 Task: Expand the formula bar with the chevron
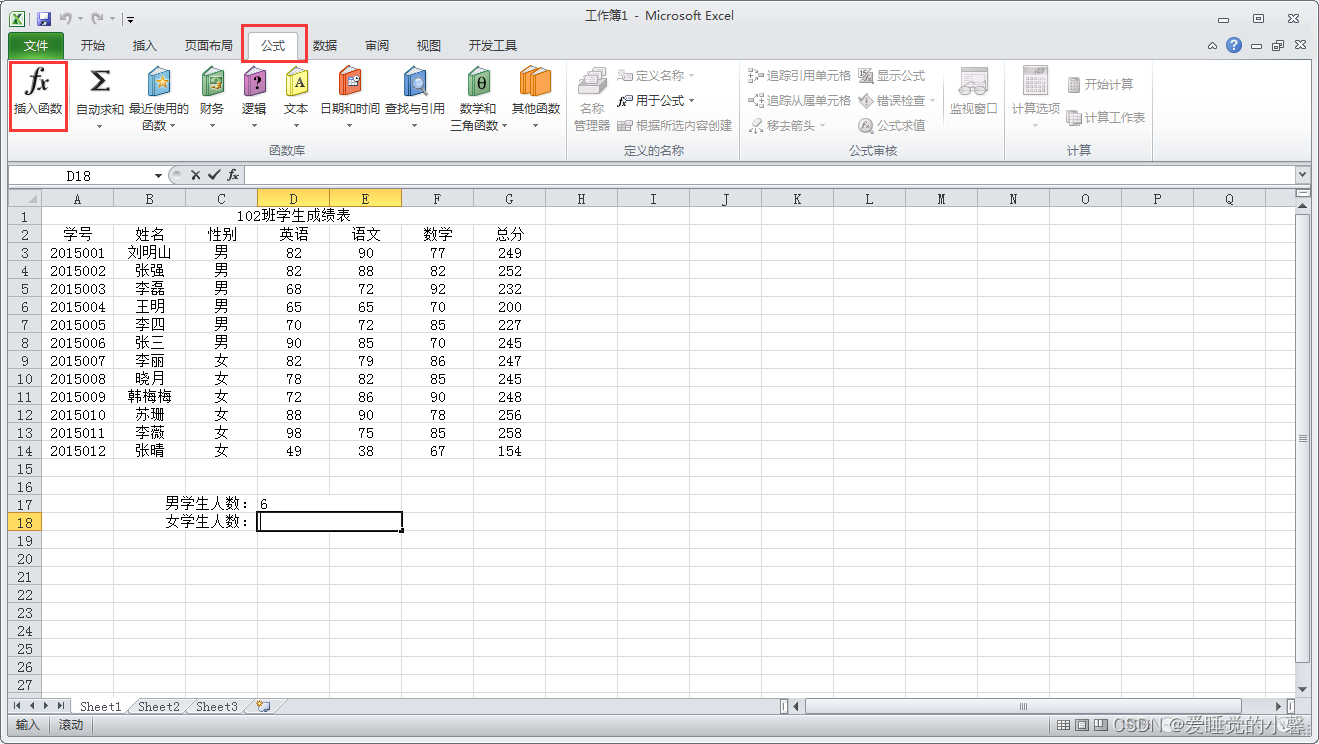click(x=1302, y=175)
